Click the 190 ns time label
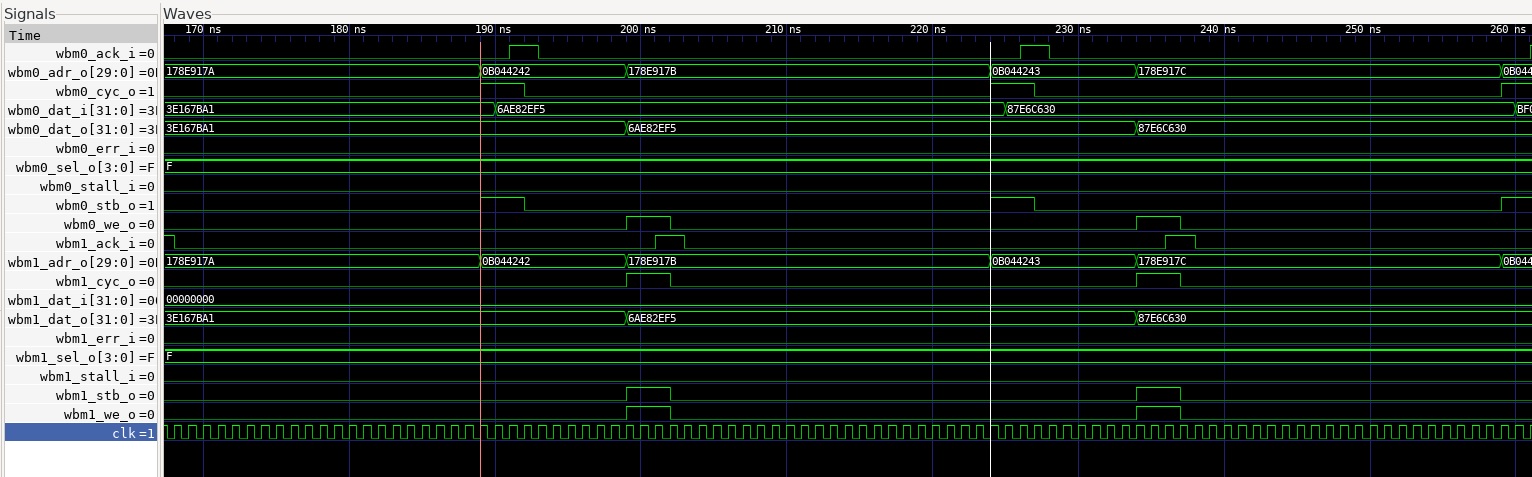Viewport: 1532px width, 477px height. click(494, 30)
